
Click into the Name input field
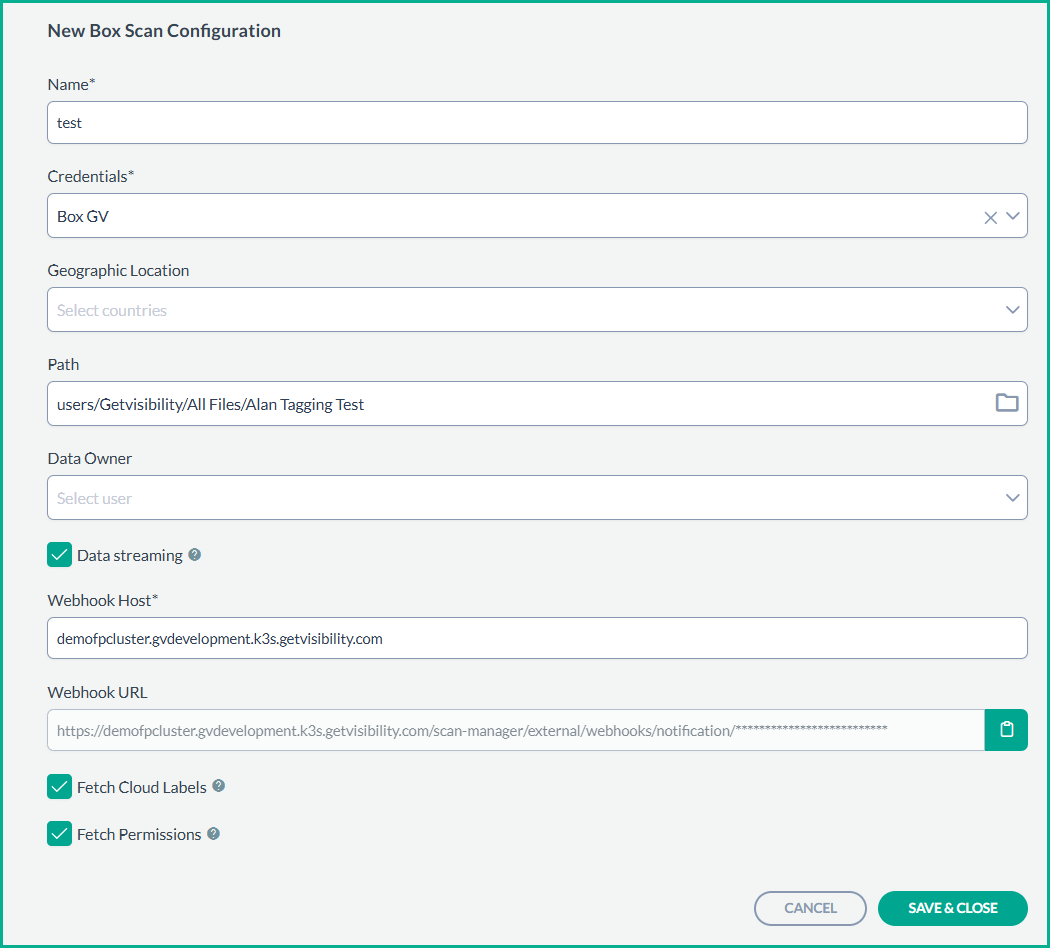pos(537,123)
